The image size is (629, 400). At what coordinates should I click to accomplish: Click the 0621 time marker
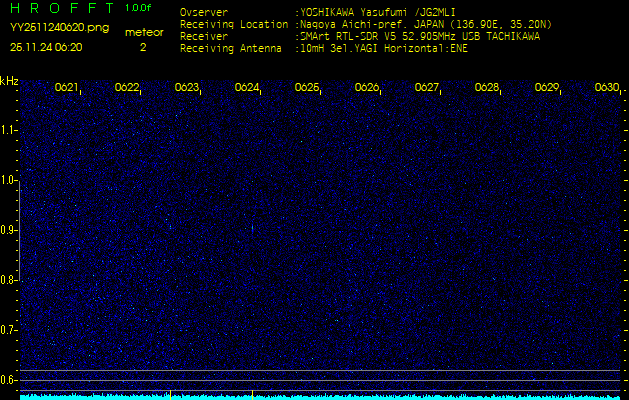pos(66,87)
